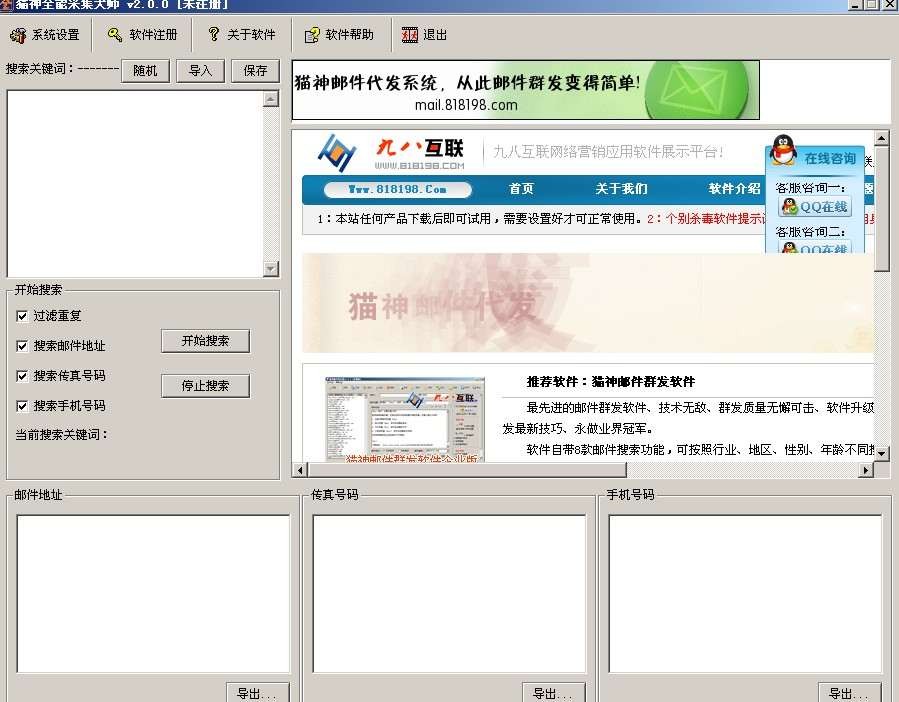Click the 退出 menu label

(x=435, y=35)
